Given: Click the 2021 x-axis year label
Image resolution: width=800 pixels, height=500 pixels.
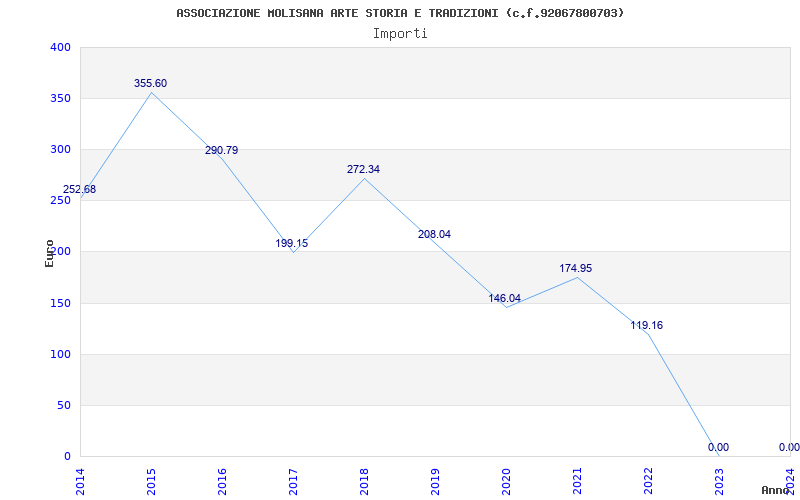Looking at the screenshot, I should [577, 482].
